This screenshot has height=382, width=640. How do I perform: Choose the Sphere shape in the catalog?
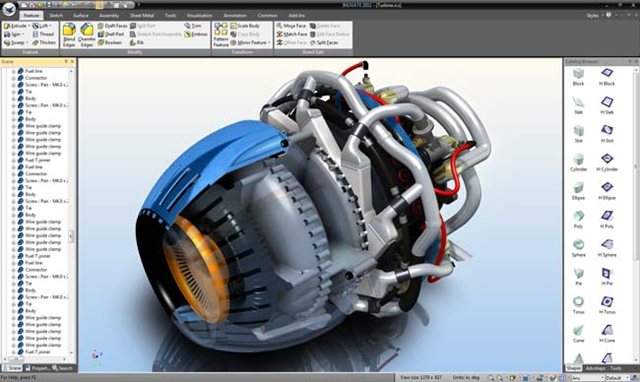tap(578, 248)
